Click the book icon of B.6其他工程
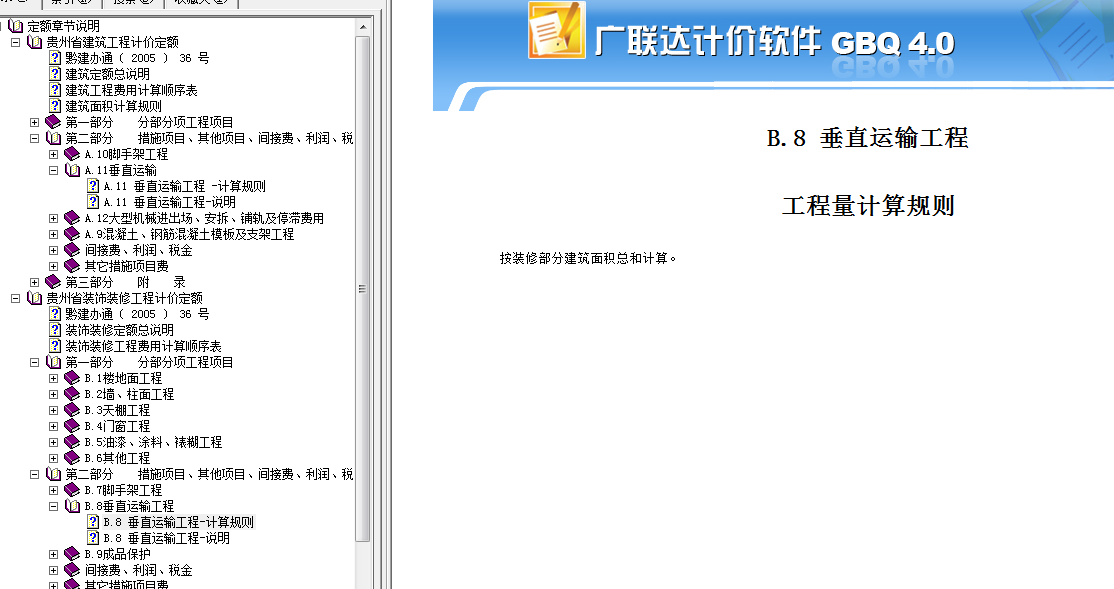Screen dimensions: 1114x589 72,458
